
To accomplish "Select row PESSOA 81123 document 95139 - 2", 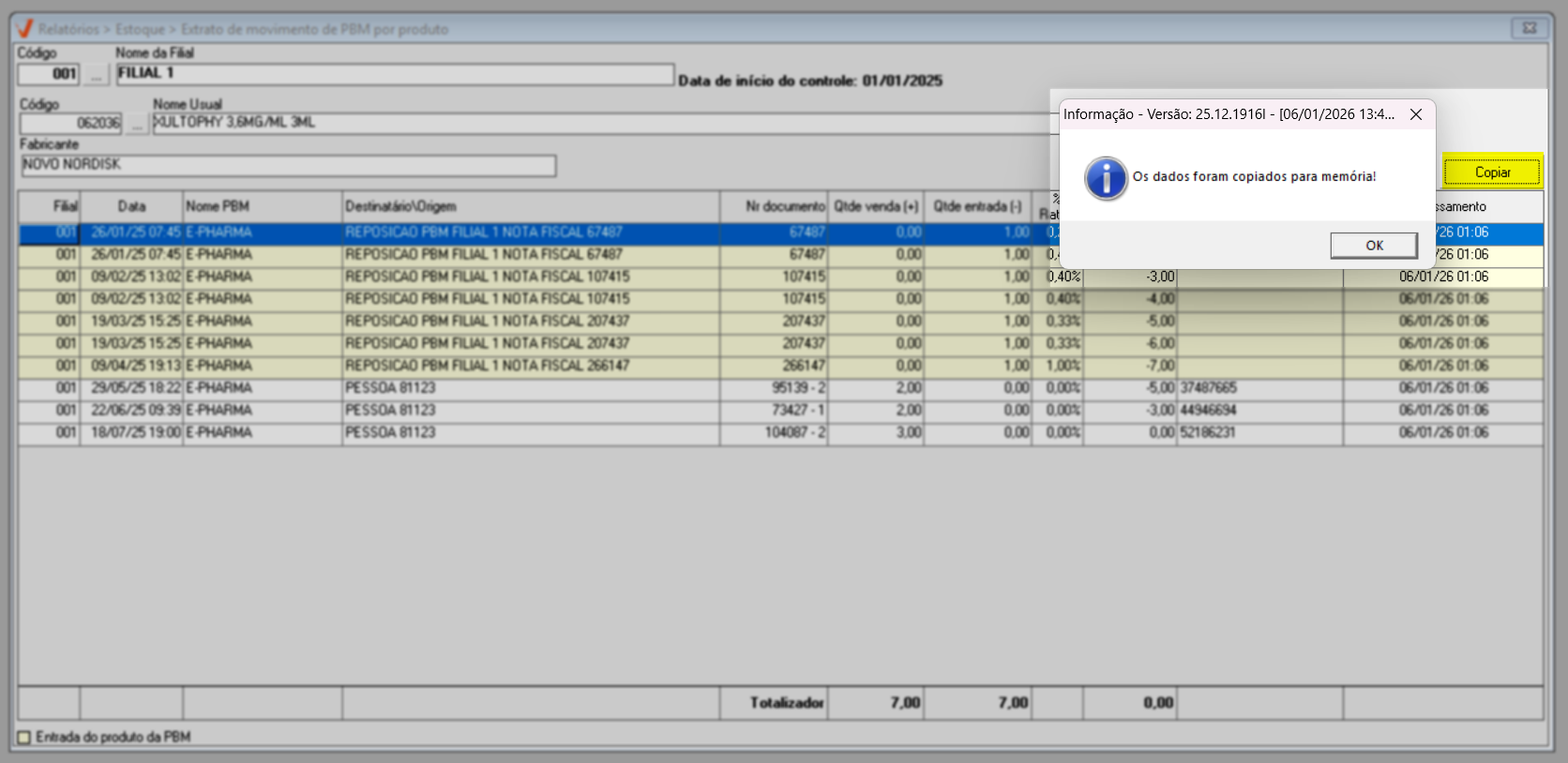I will click(x=530, y=388).
